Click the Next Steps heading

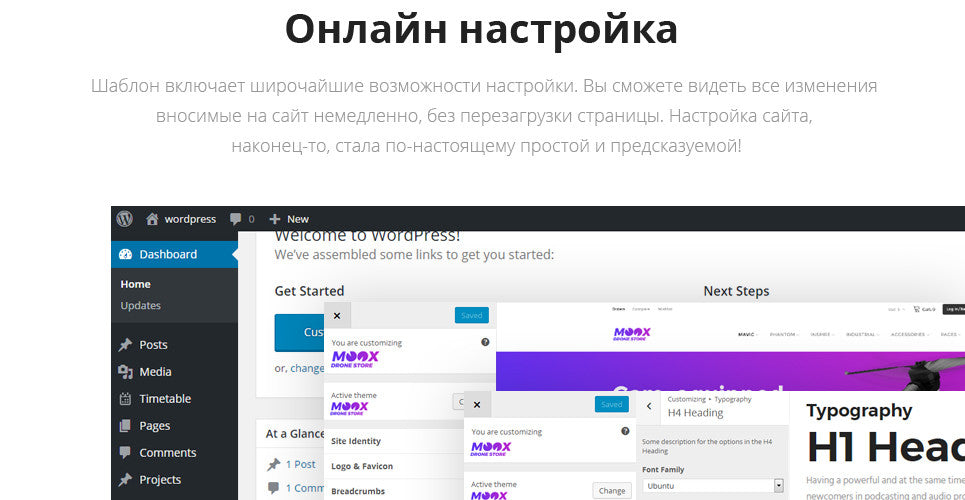[736, 291]
